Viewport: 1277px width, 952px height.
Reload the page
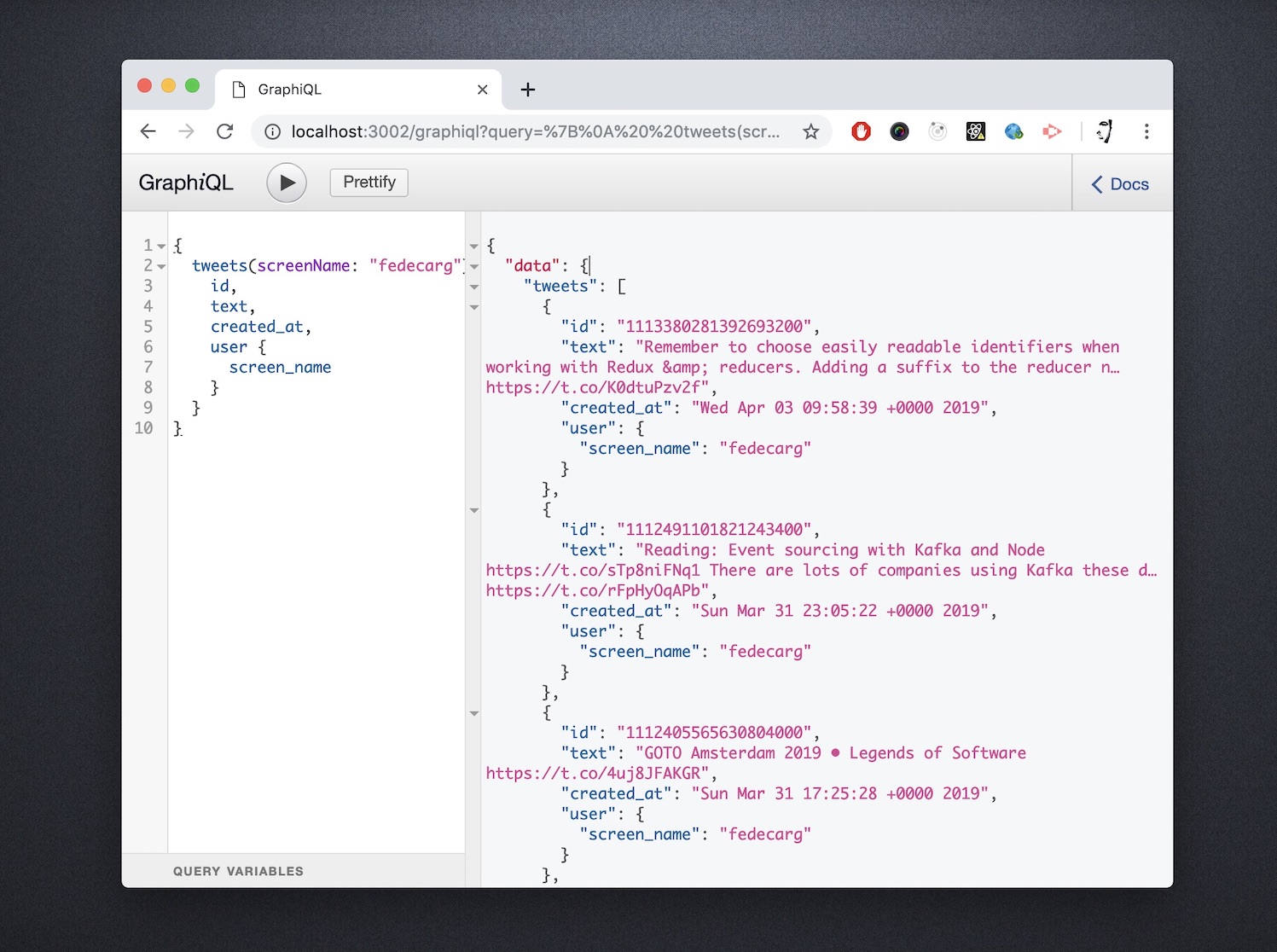click(x=224, y=131)
